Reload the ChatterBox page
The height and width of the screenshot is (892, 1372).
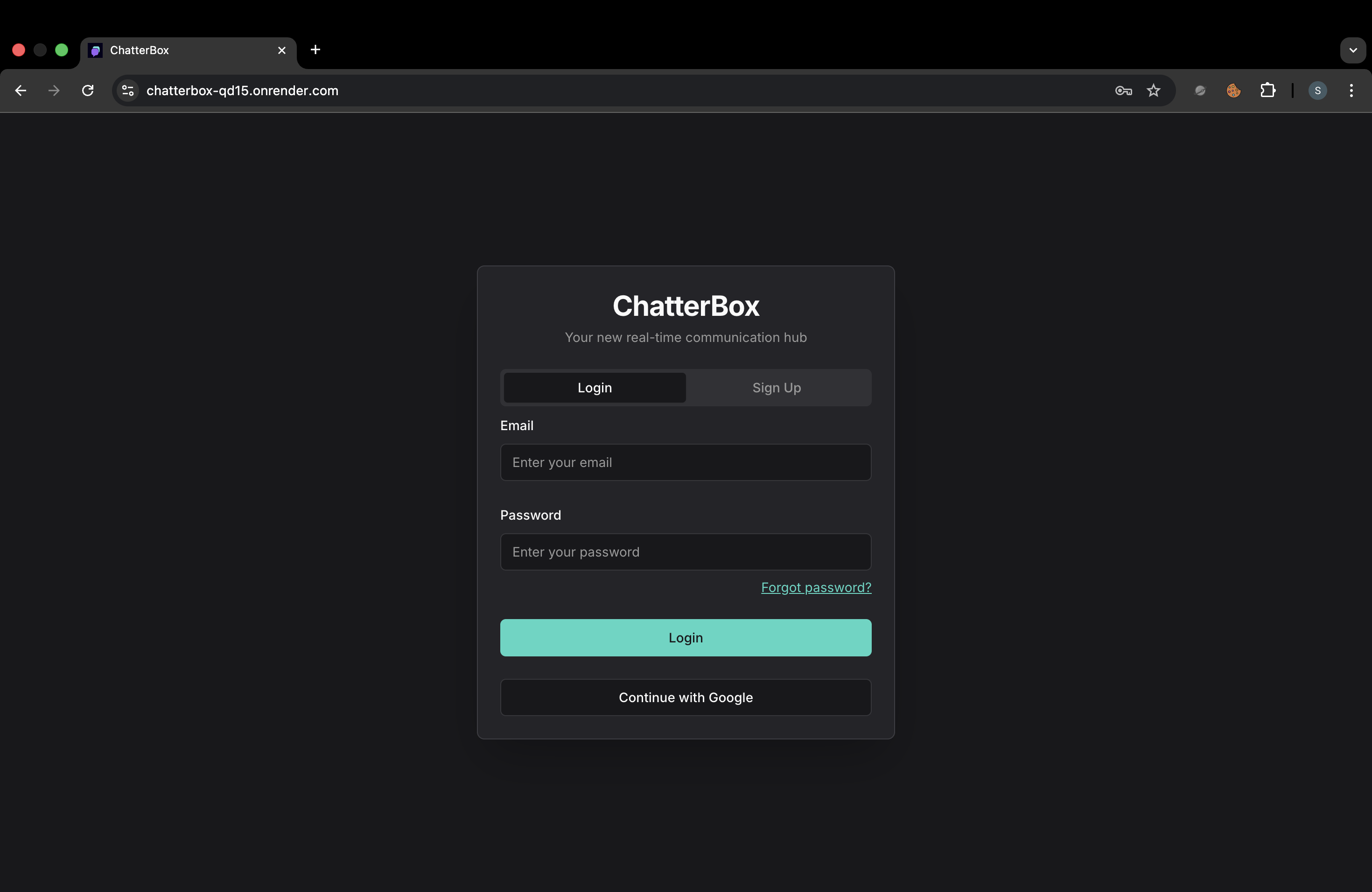(x=88, y=91)
